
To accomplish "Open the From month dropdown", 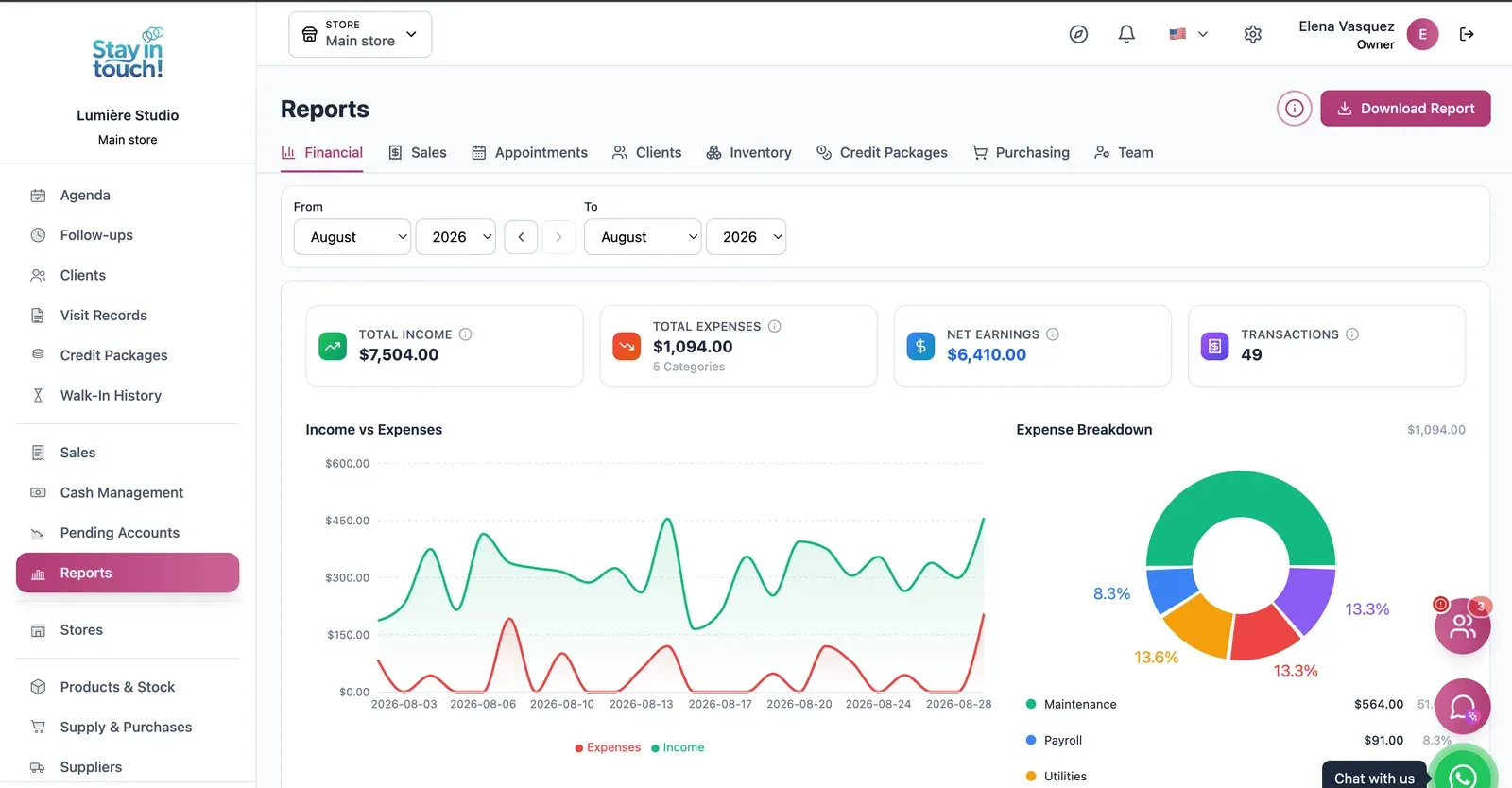I will (x=352, y=237).
